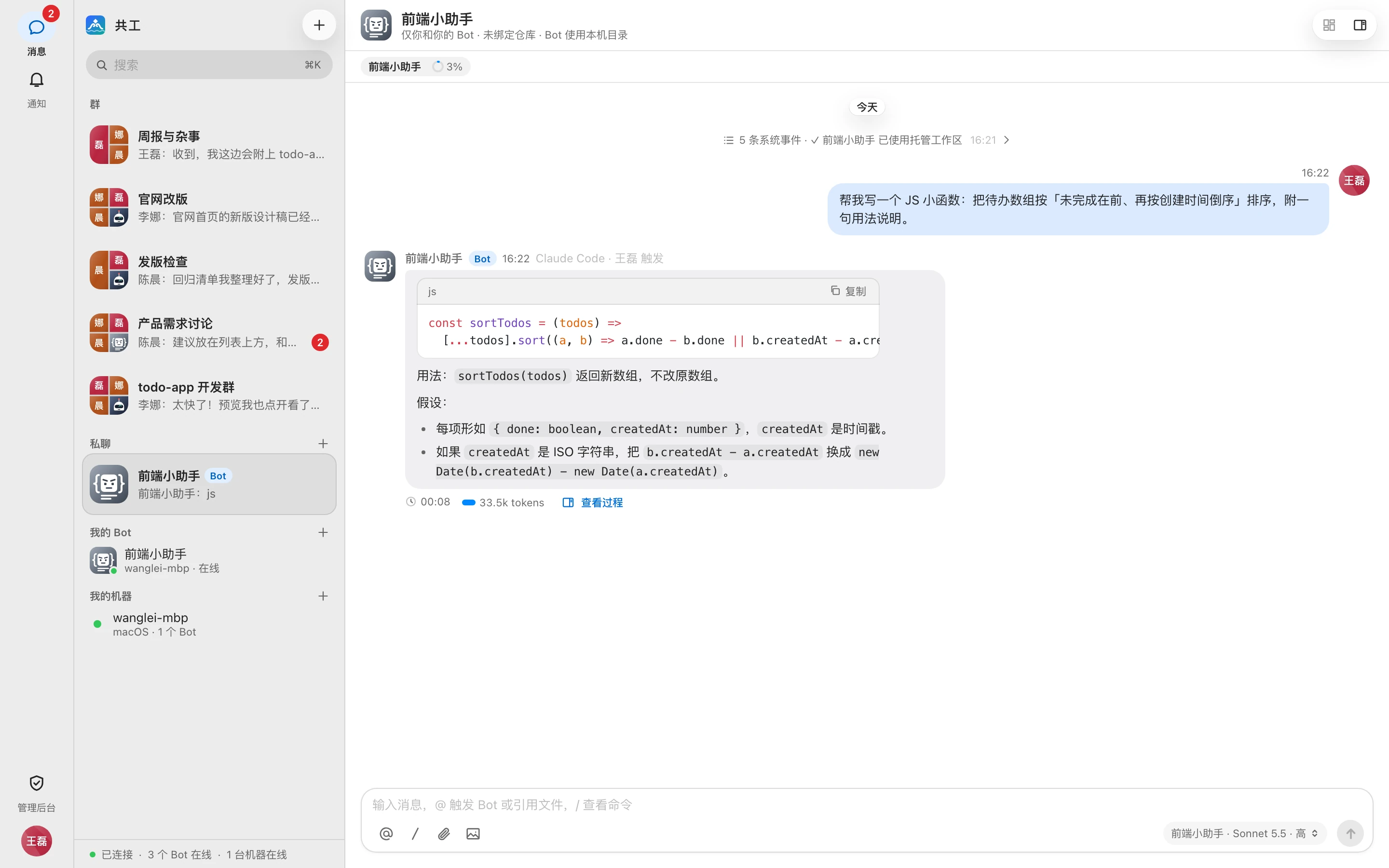Click the 搜索 search field

209,65
